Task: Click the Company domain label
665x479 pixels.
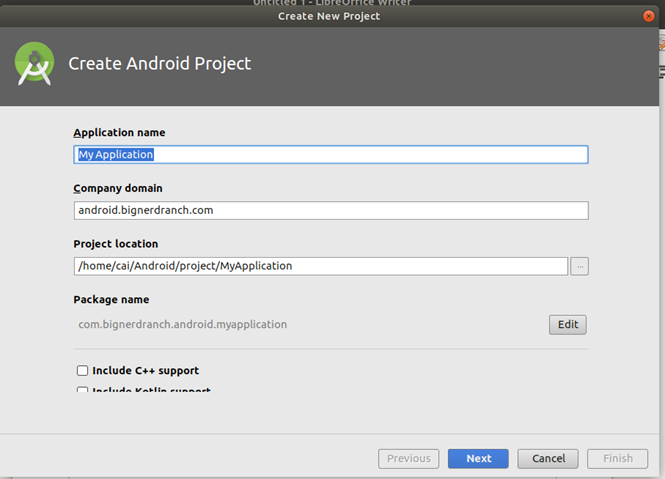Action: (118, 188)
